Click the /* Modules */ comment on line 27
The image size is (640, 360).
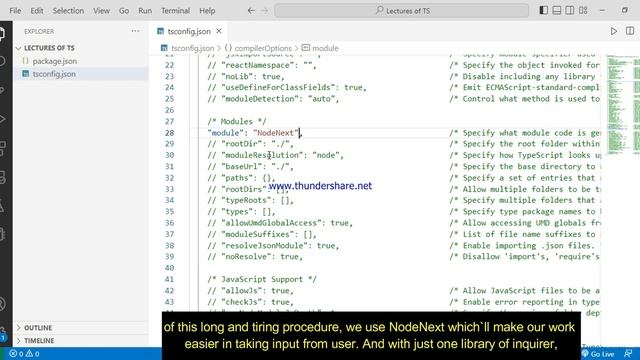[x=237, y=121]
